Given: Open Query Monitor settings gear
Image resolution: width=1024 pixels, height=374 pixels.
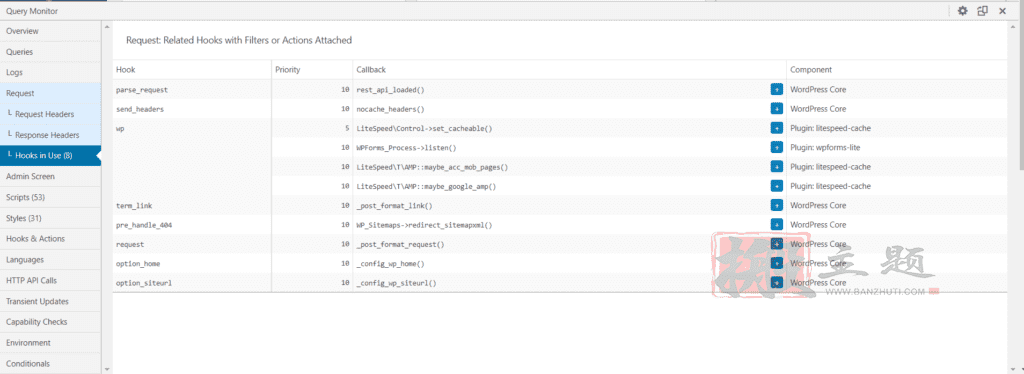Looking at the screenshot, I should pos(962,10).
